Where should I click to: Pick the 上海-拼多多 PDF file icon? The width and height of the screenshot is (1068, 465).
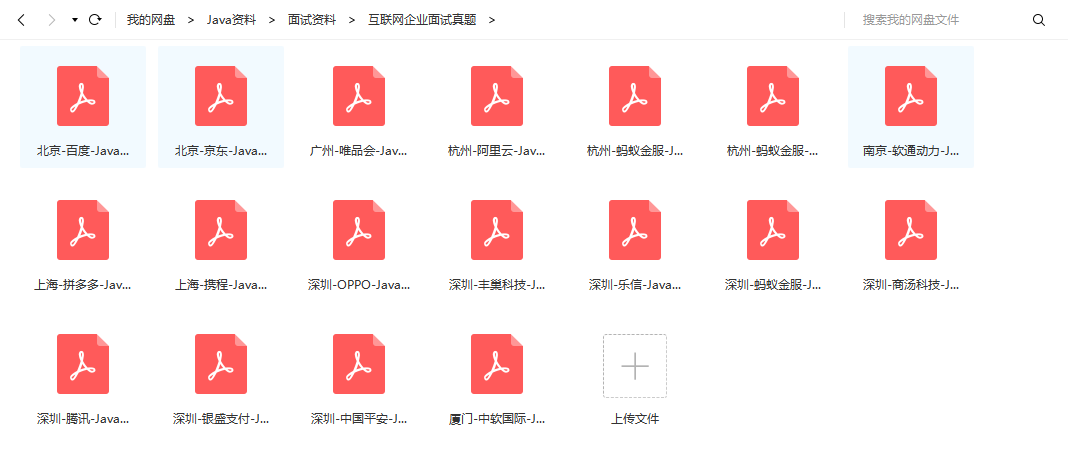click(83, 230)
